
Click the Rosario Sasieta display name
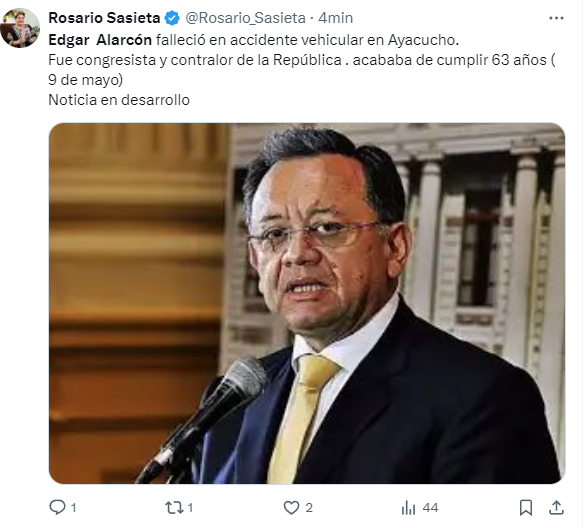(104, 18)
